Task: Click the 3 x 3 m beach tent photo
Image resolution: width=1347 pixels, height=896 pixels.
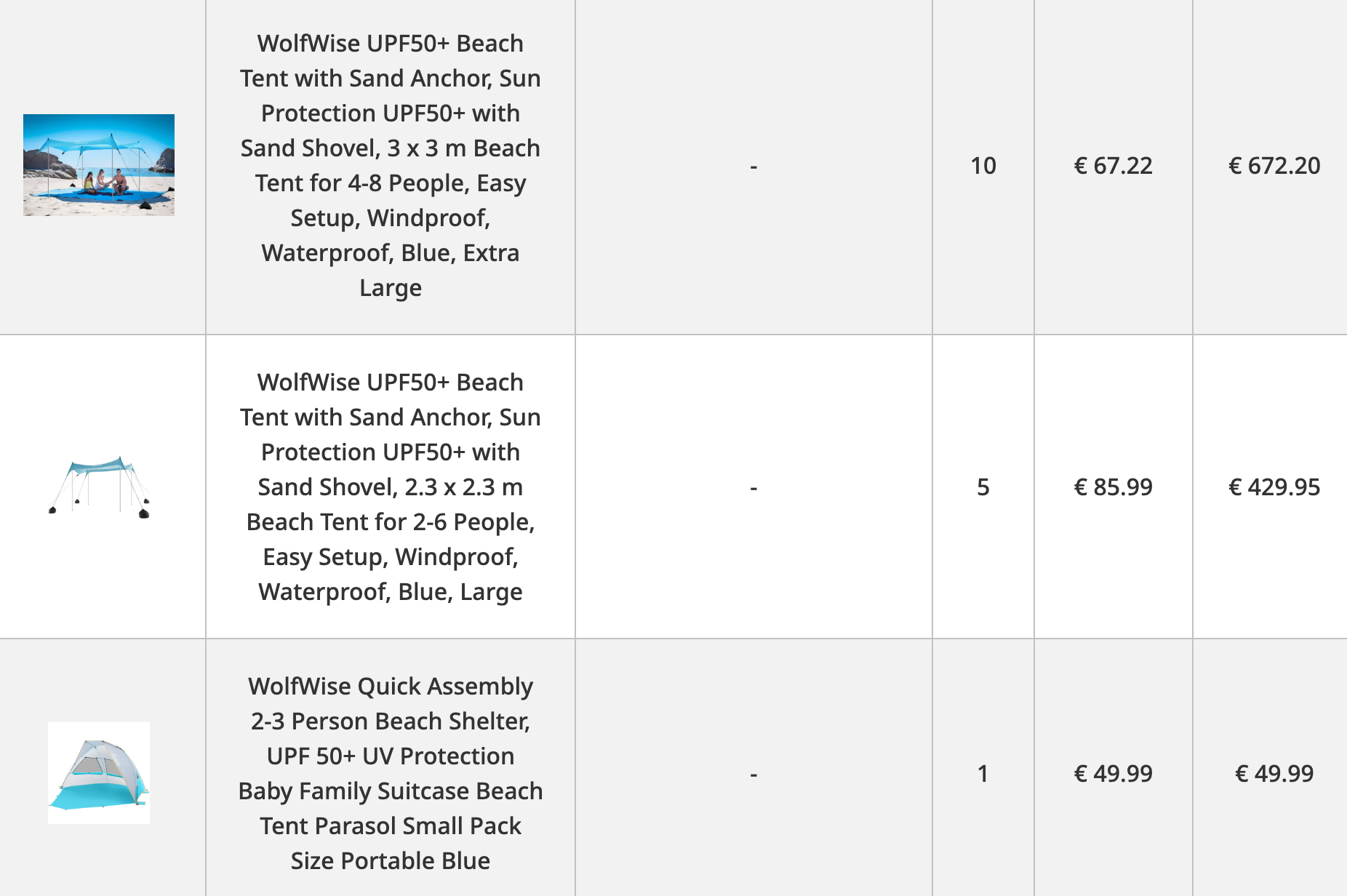Action: point(99,165)
